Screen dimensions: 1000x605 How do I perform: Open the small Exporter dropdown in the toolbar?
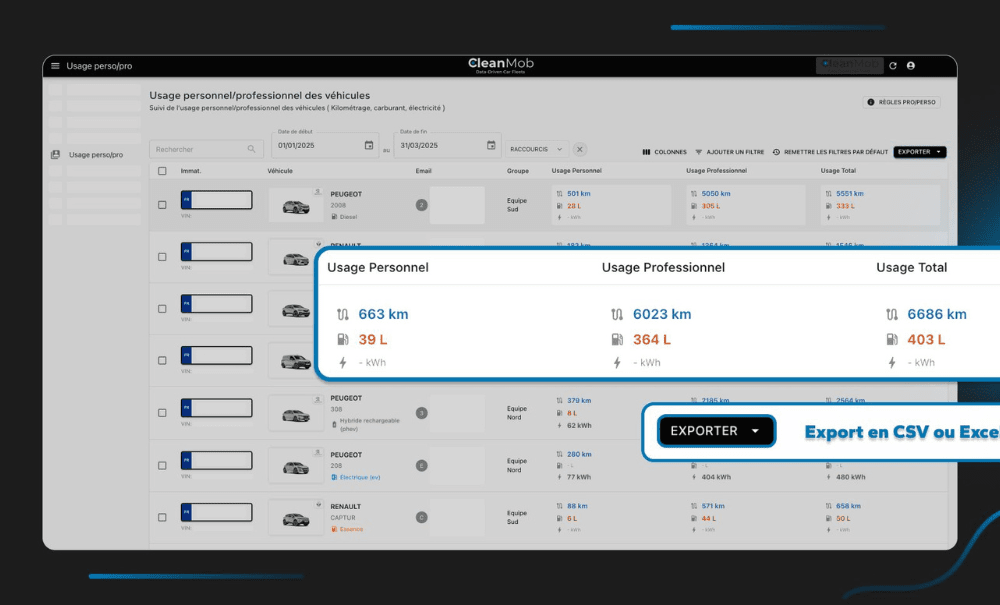[x=919, y=152]
